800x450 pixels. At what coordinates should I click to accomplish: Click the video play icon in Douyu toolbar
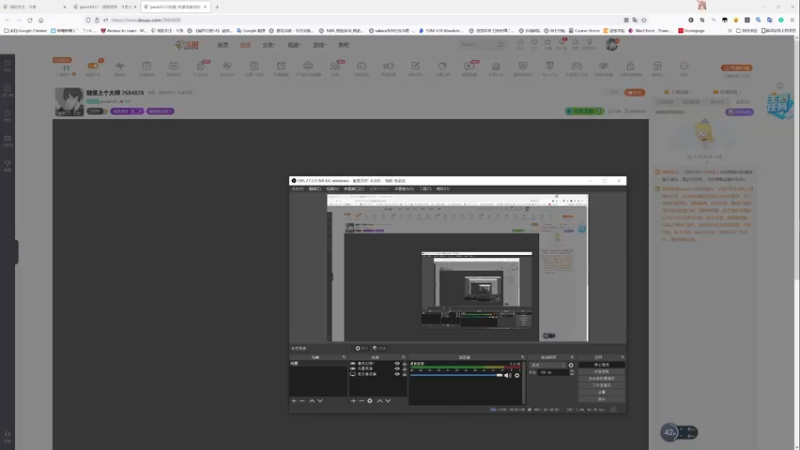[x=468, y=66]
